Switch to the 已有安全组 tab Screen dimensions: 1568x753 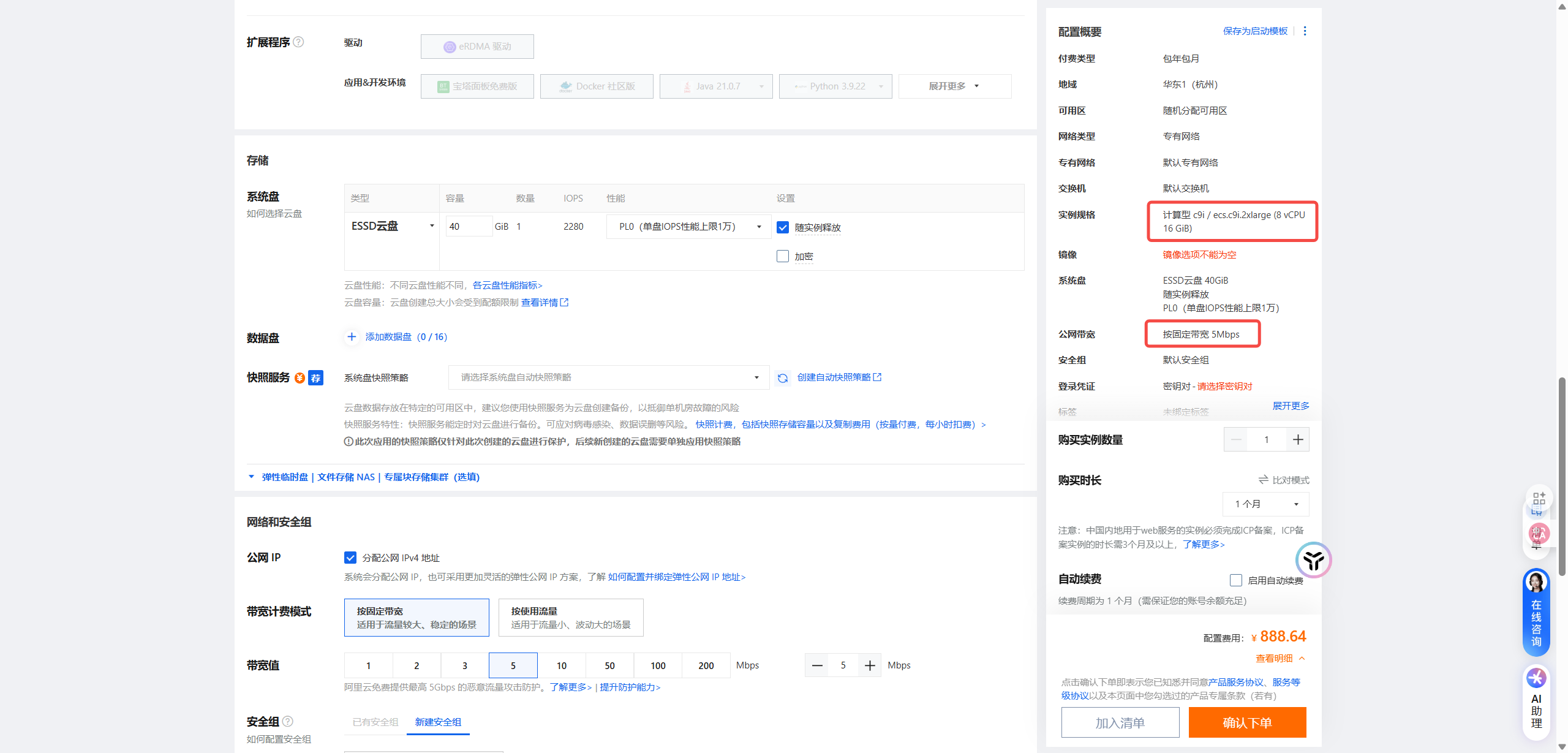pos(375,722)
